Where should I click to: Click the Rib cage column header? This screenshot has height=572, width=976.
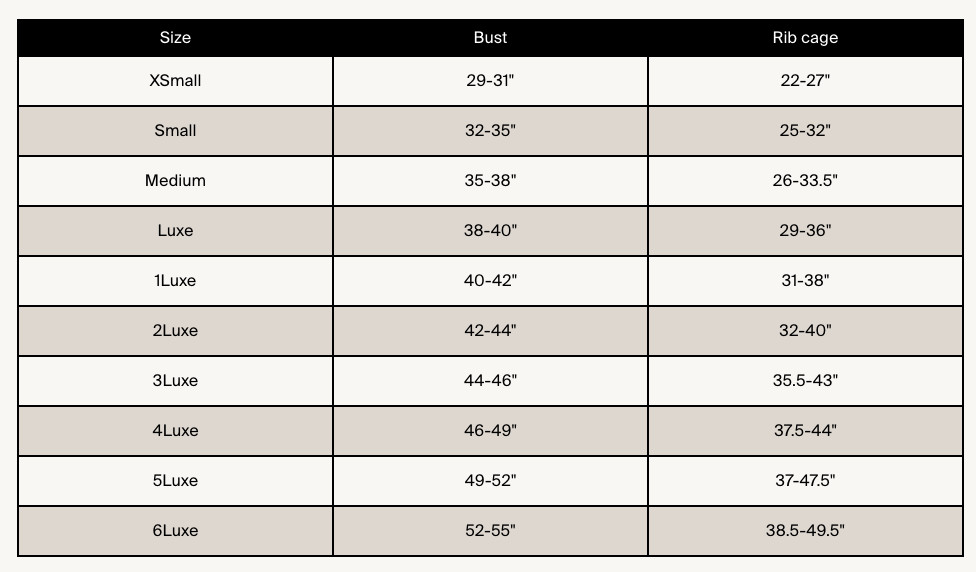click(805, 38)
